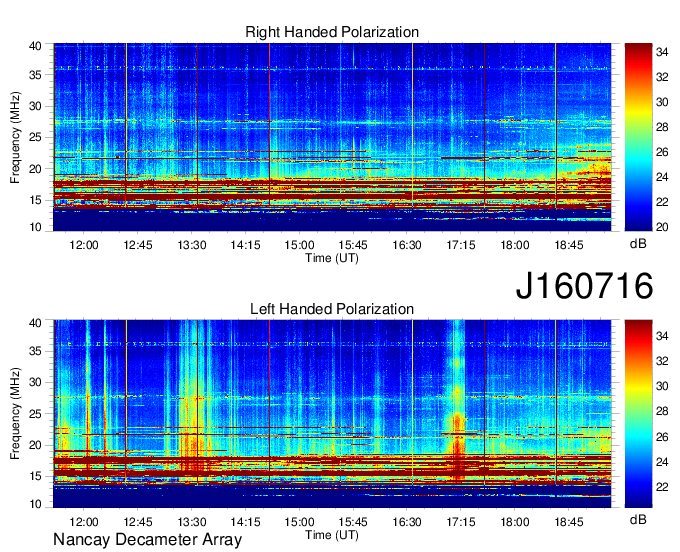680x552 pixels.
Task: Click 30 on Right Handed color bar scale
Action: [662, 102]
